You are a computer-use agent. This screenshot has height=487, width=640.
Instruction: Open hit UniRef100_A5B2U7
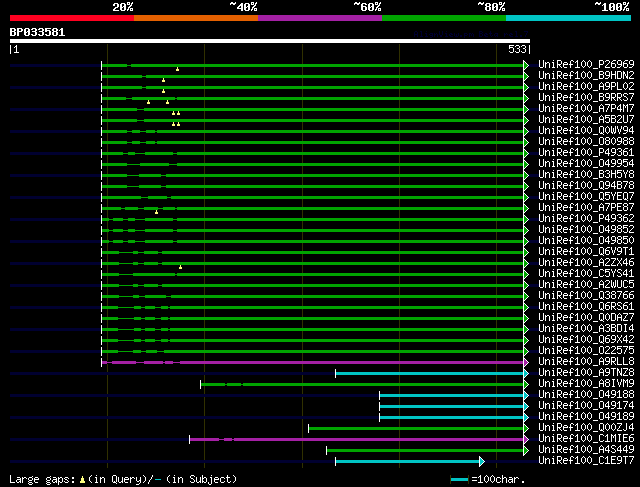tap(586, 119)
